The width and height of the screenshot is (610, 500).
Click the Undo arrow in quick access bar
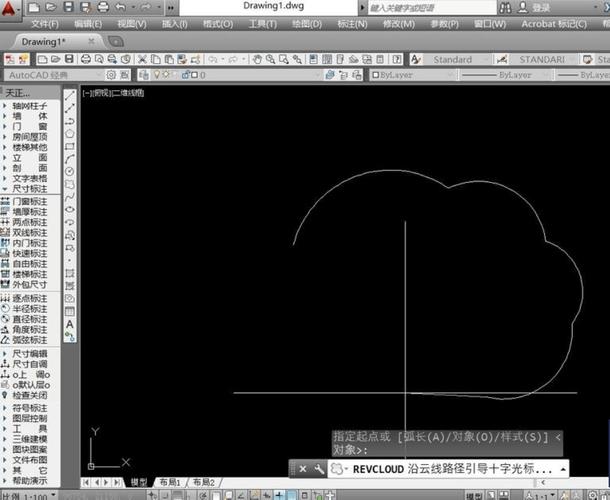[121, 7]
